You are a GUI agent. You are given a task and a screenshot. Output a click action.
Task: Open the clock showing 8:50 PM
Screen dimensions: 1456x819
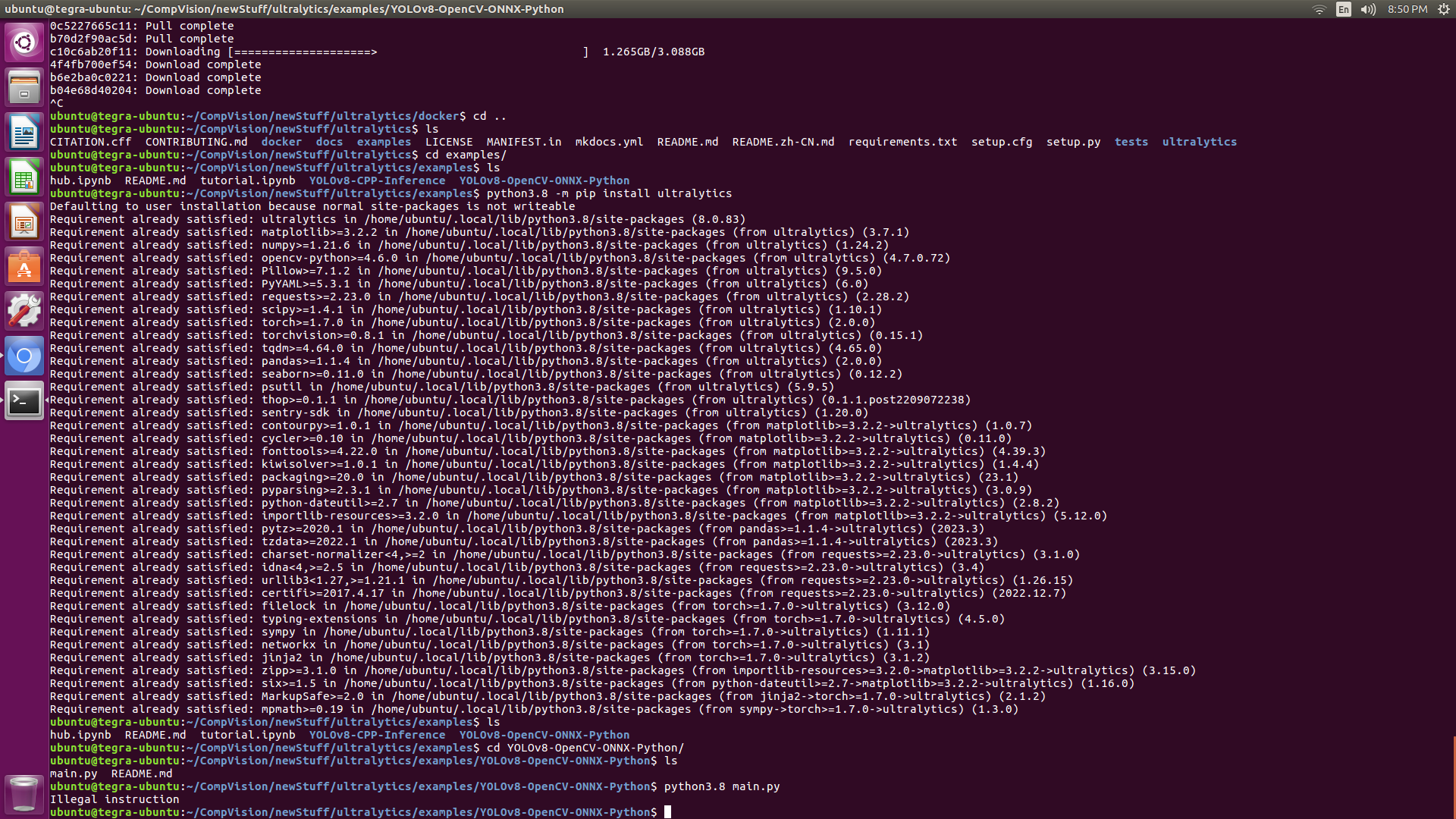coord(1407,9)
